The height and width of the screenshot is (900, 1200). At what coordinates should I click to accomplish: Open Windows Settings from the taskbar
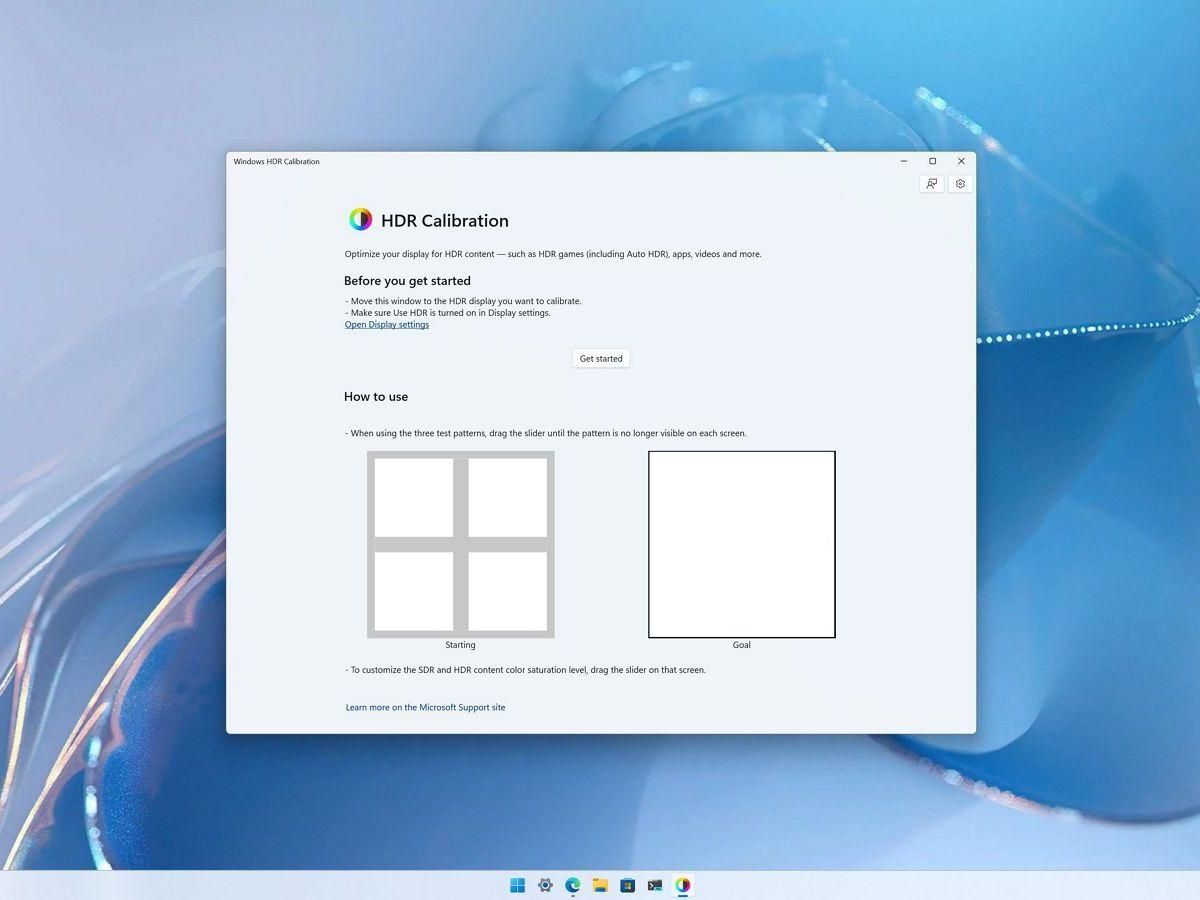coord(544,885)
